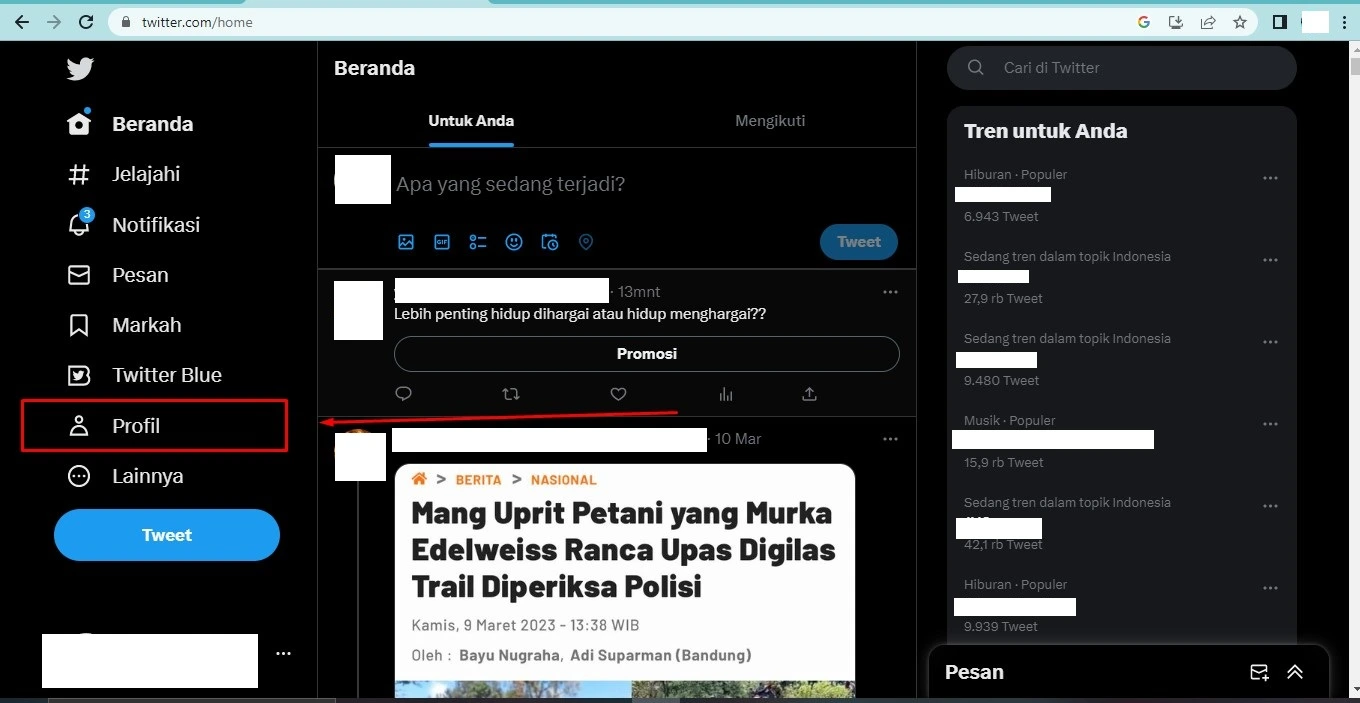Screen dimensions: 1360x703
Task: Open options for 27,9 rb Tweet trend
Action: click(x=1270, y=260)
